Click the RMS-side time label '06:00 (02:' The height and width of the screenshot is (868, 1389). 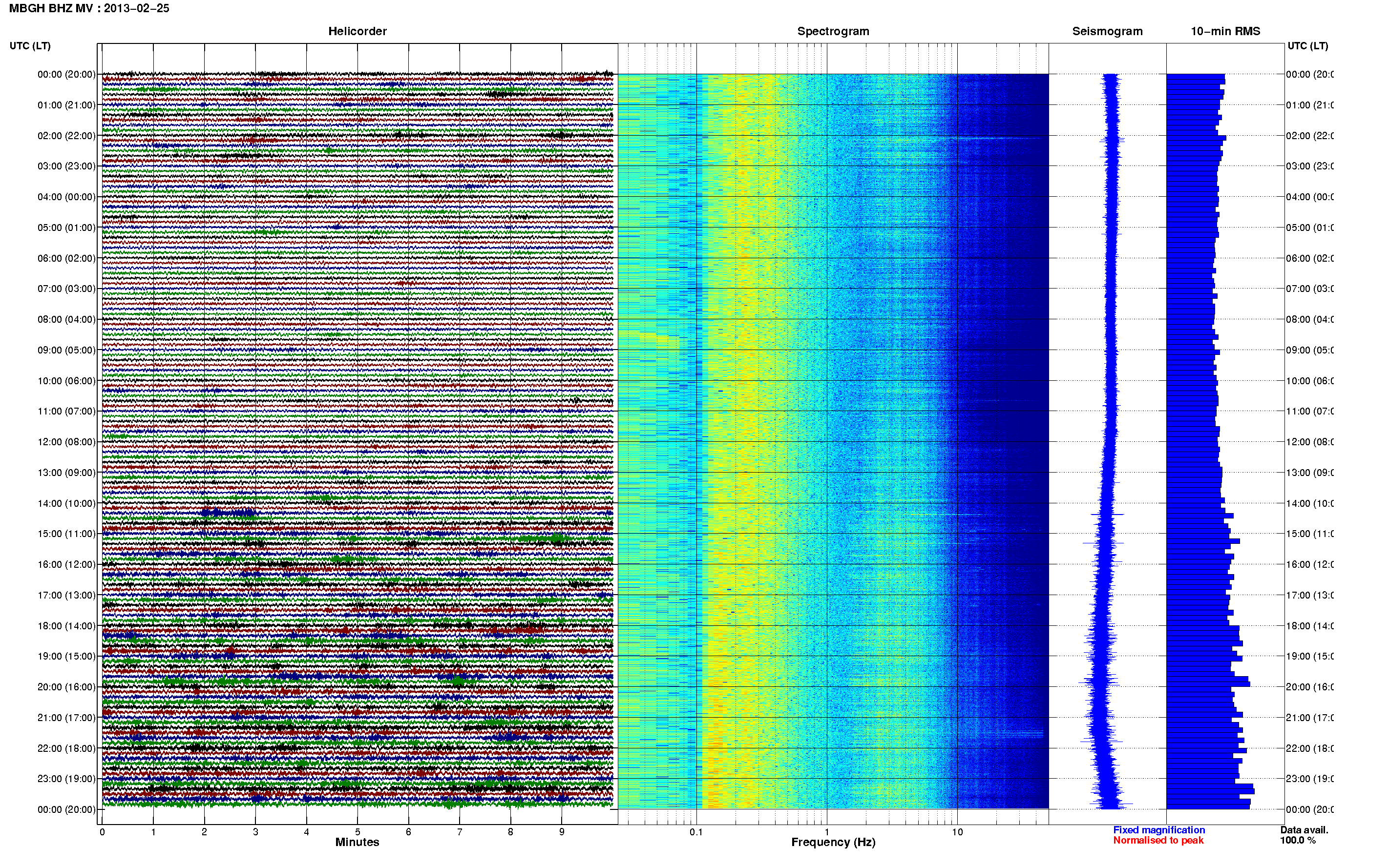pyautogui.click(x=1310, y=258)
